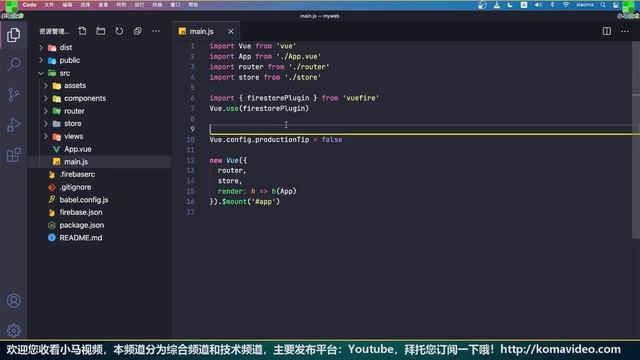
Task: Open package.json file
Action: (82, 225)
